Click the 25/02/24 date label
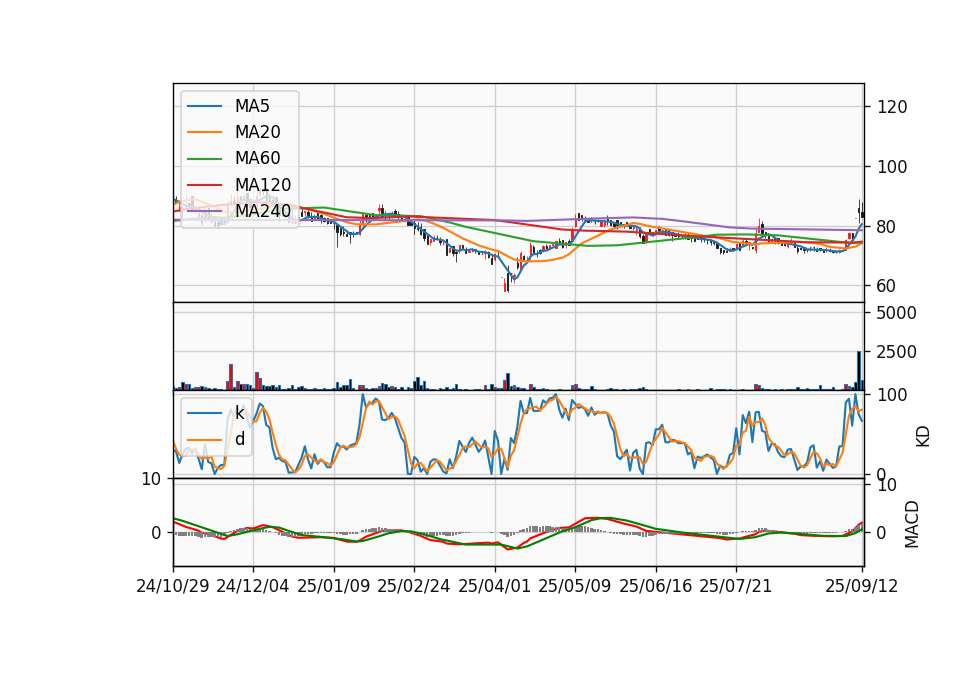 pyautogui.click(x=414, y=586)
